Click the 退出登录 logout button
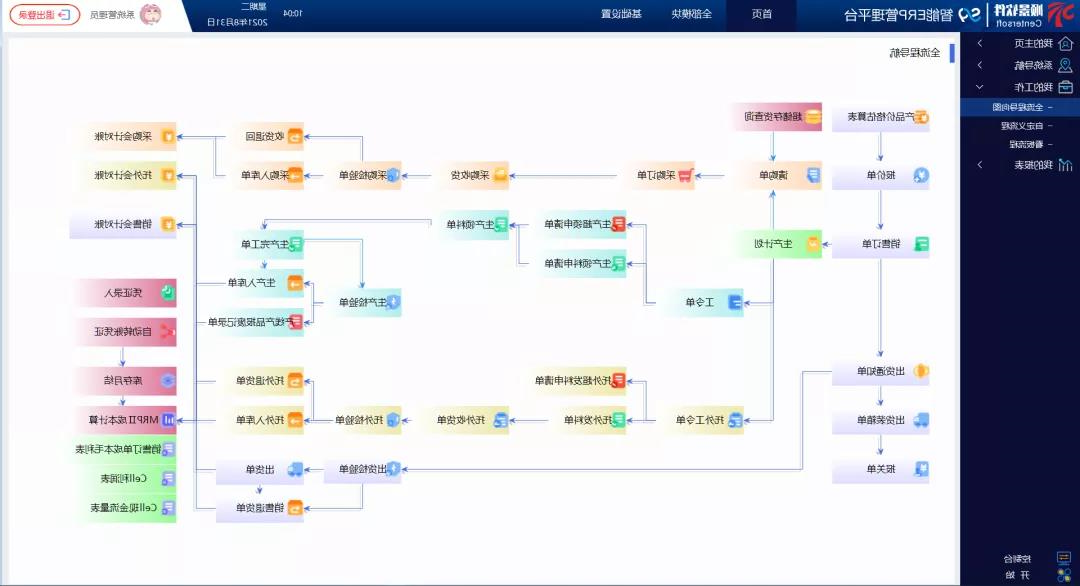Screen dimensions: 1080x586 [x=45, y=15]
